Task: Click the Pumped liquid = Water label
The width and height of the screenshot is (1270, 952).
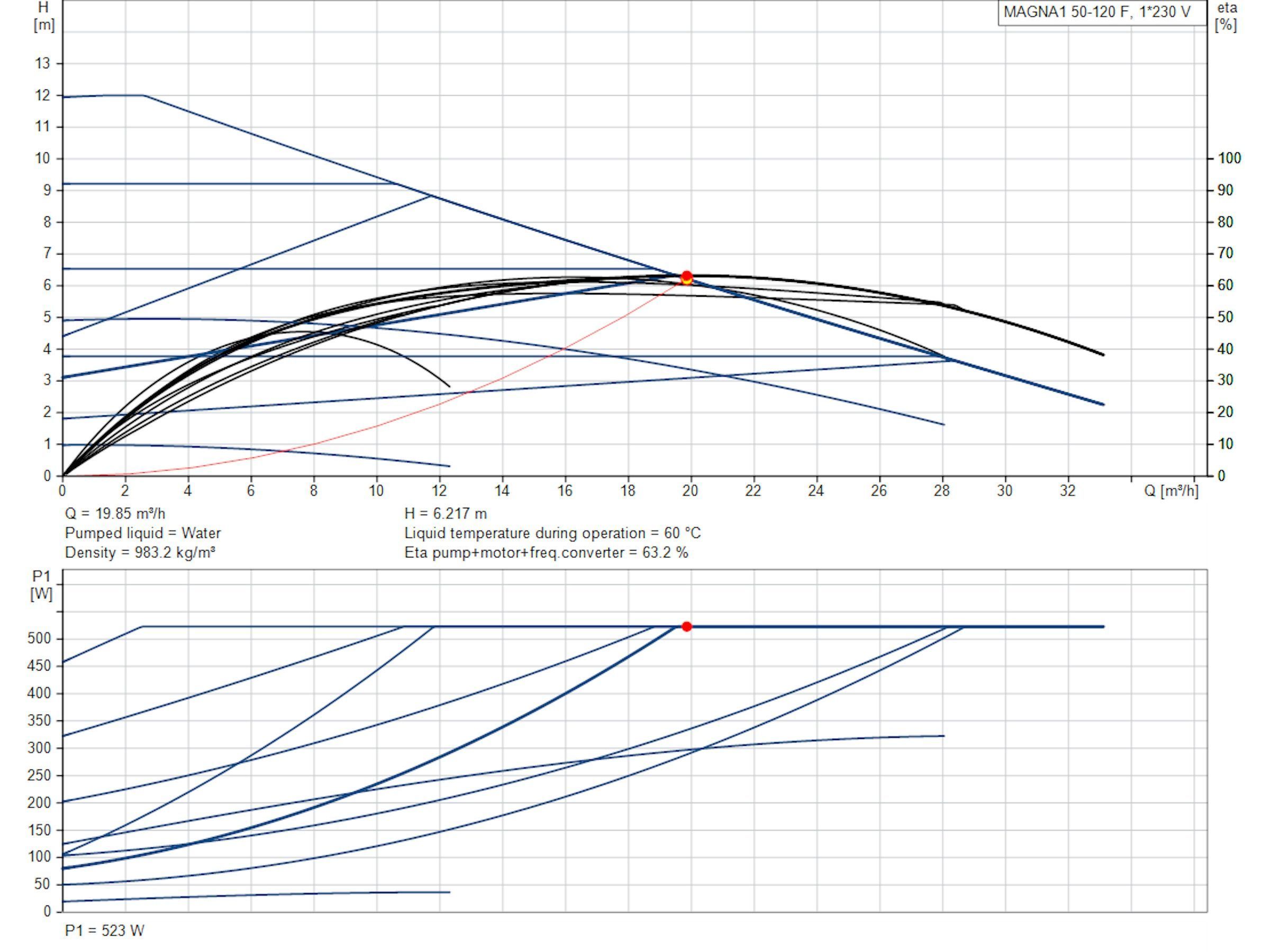Action: 143,533
